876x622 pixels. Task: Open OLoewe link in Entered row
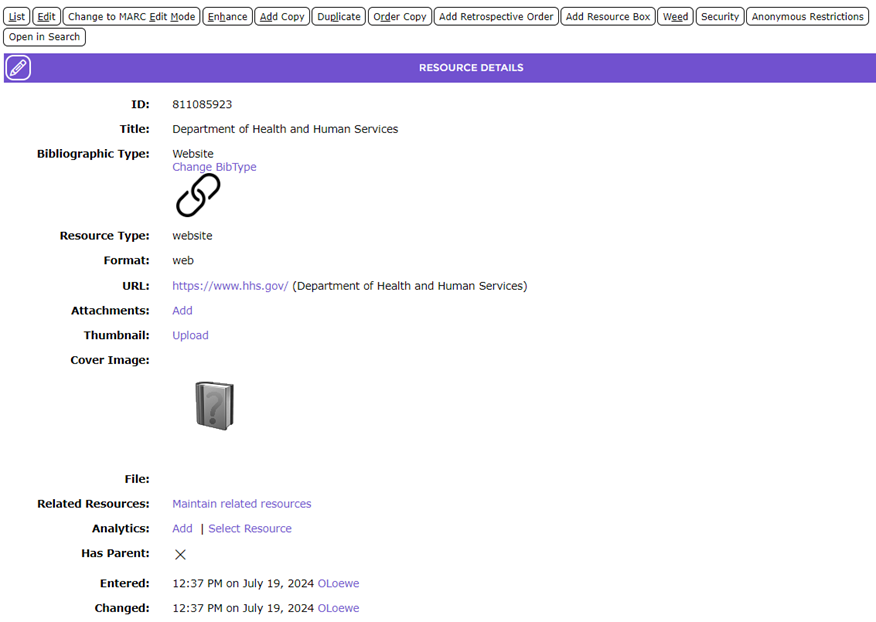click(x=338, y=583)
